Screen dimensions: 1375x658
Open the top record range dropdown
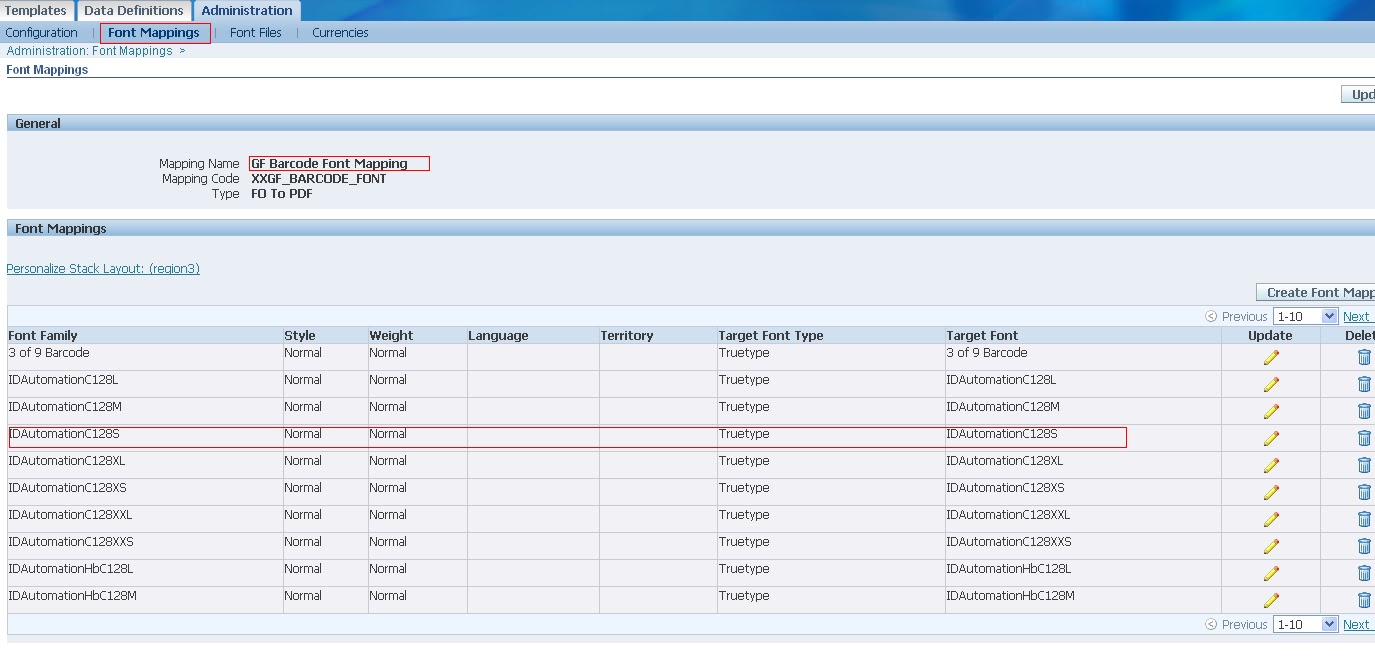point(1306,315)
